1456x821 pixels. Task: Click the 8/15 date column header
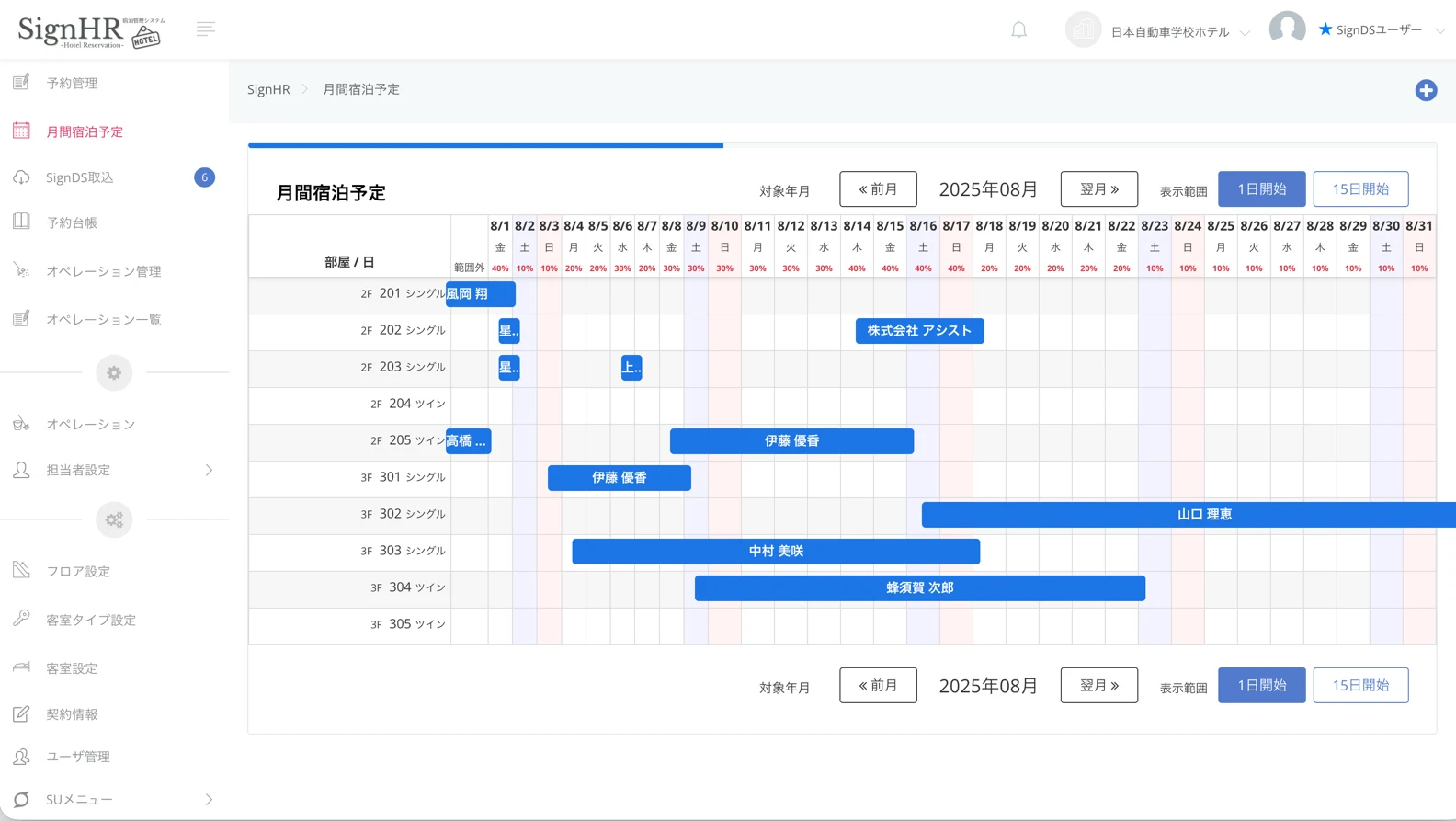(890, 226)
